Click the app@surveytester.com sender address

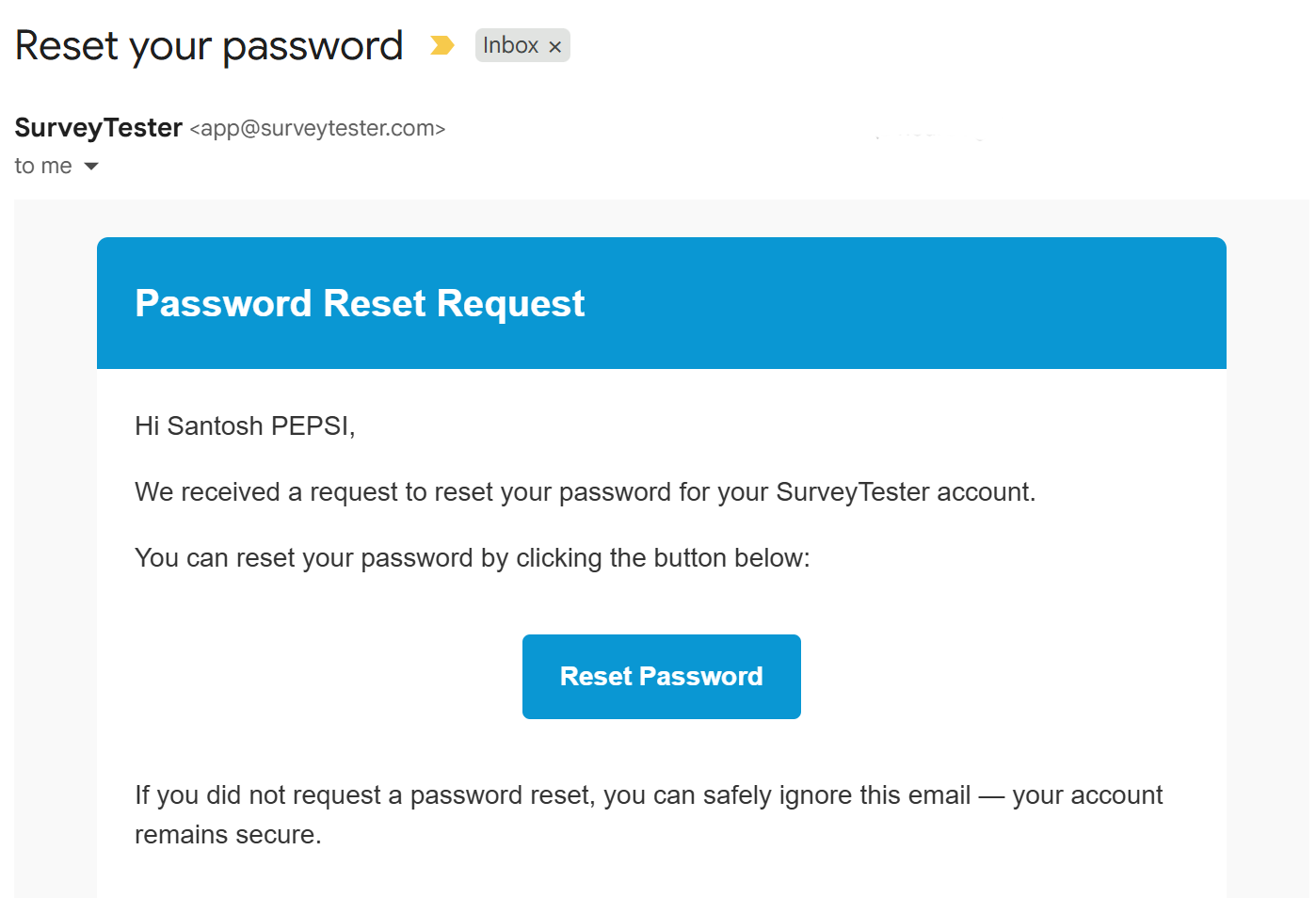click(317, 128)
